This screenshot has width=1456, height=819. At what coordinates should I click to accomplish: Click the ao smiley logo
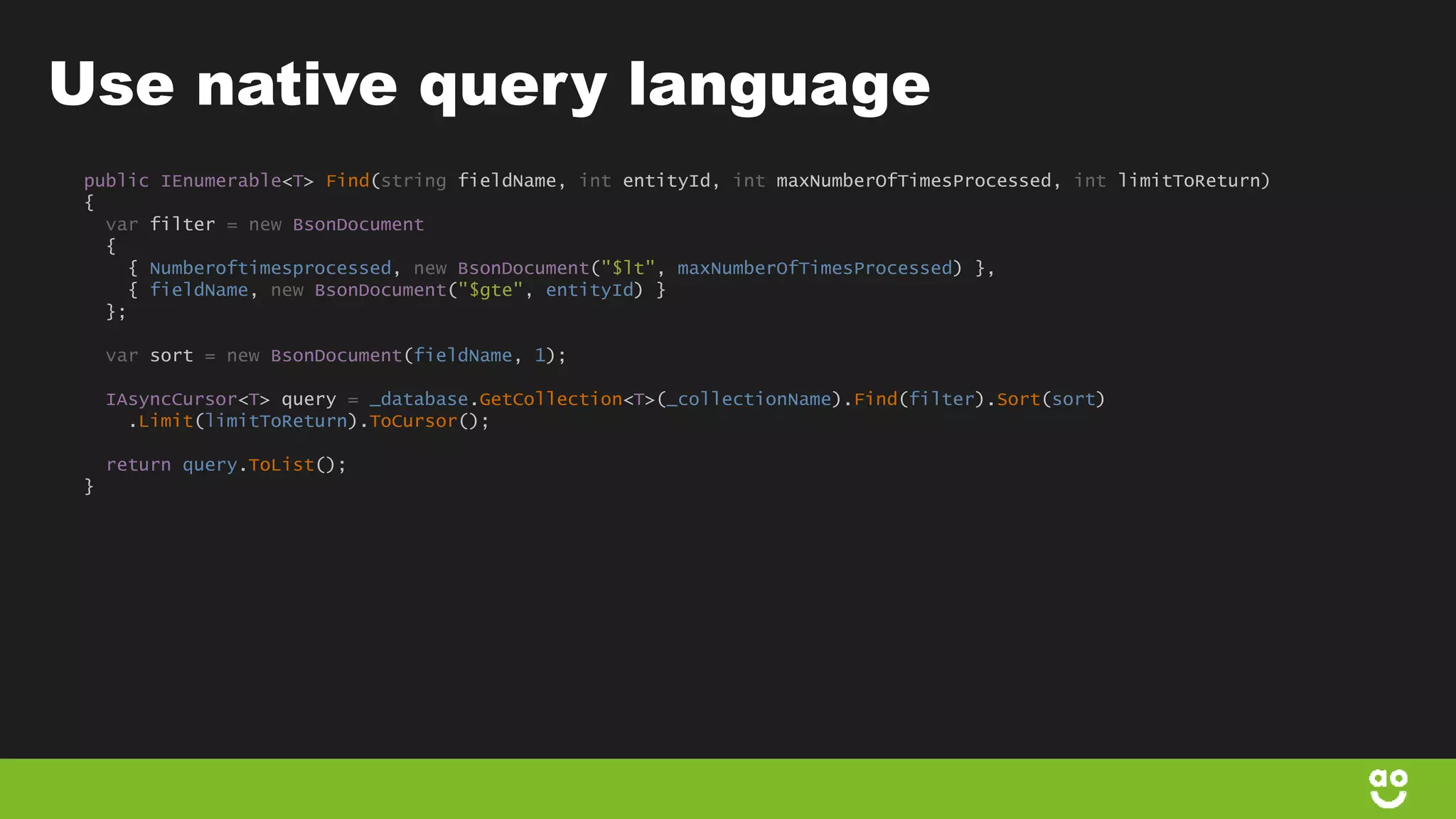(1388, 788)
